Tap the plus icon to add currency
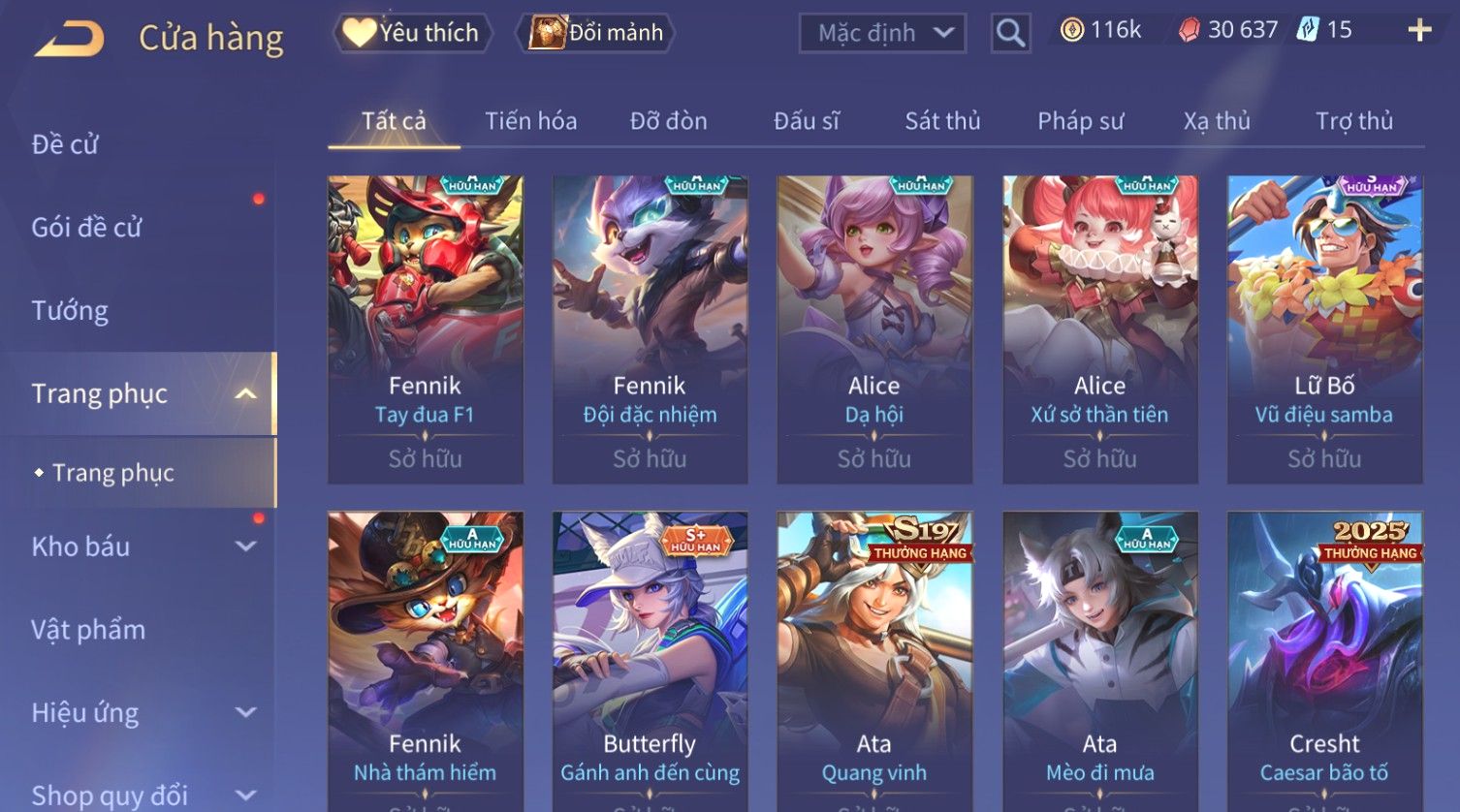Viewport: 1460px width, 812px height. [x=1419, y=31]
